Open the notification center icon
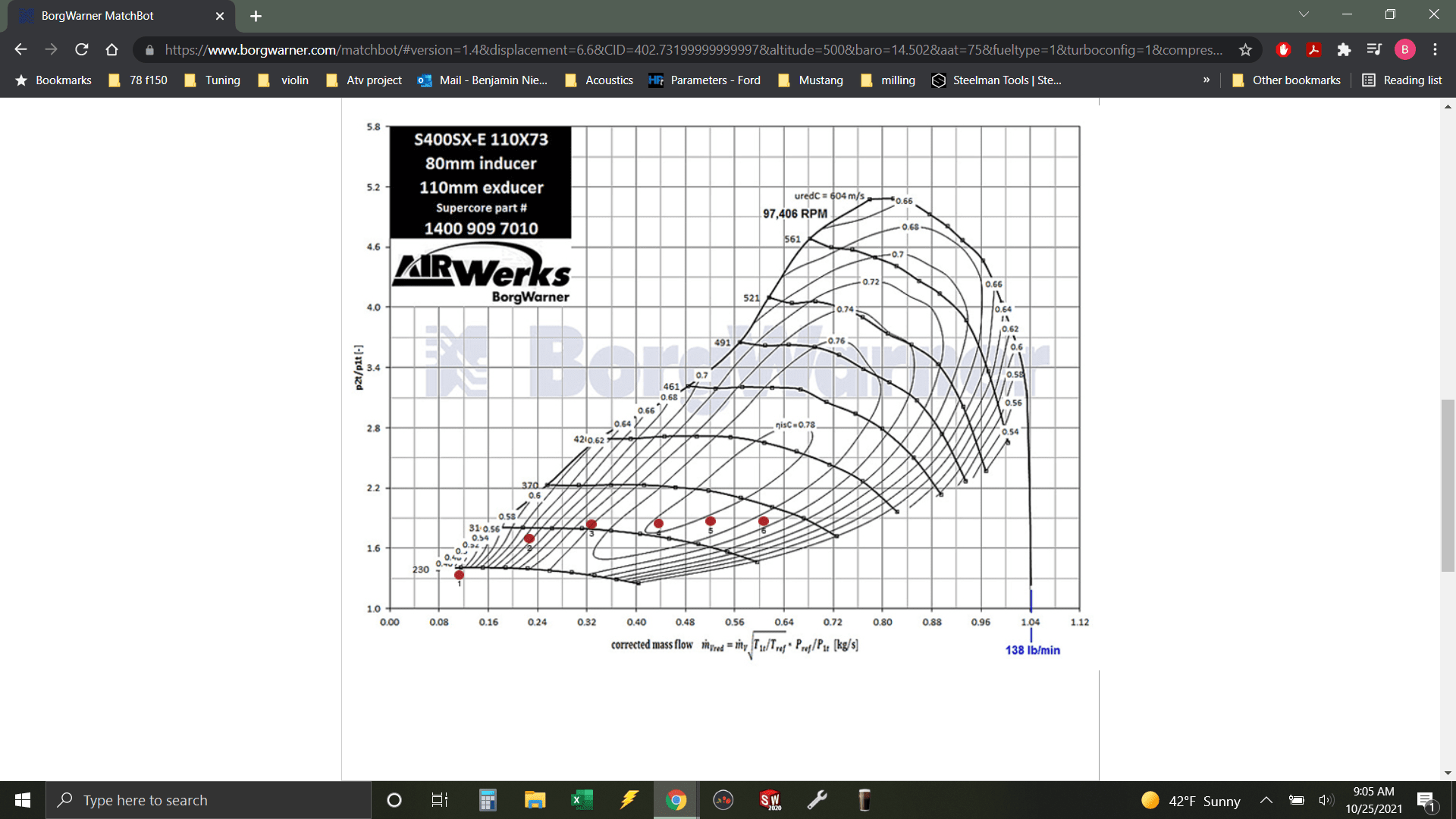Viewport: 1456px width, 819px height. (1426, 801)
